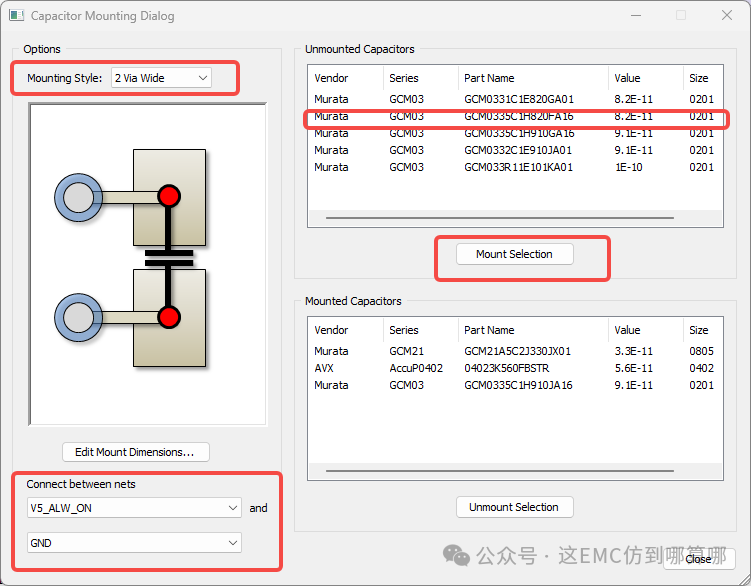The image size is (751, 586).
Task: Open Edit Mount Dimensions dialog
Action: pos(136,452)
